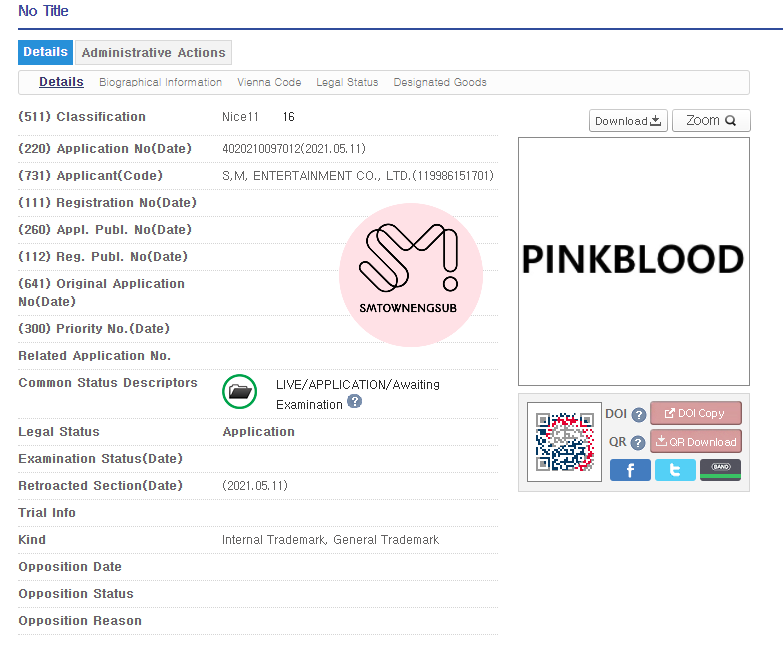This screenshot has width=783, height=647.
Task: Click the Application legal status value
Action: [259, 432]
